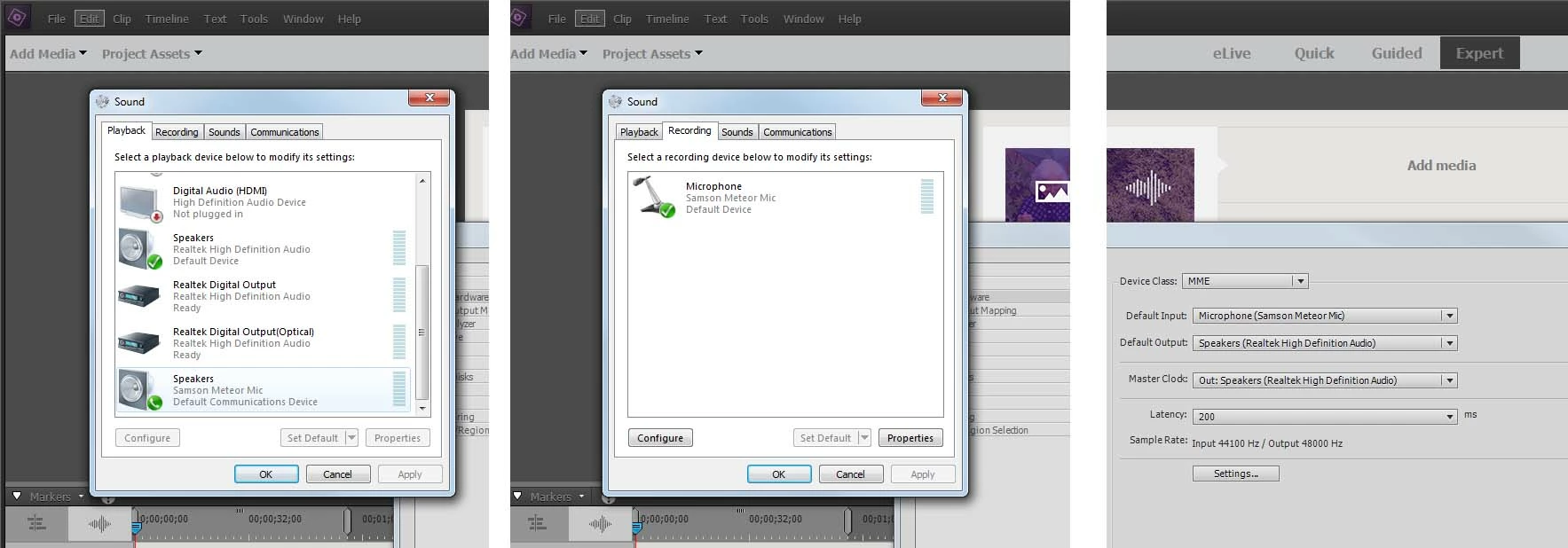Viewport: 1568px width, 548px height.
Task: Close the Playback Sound dialog with the red X
Action: pos(429,98)
